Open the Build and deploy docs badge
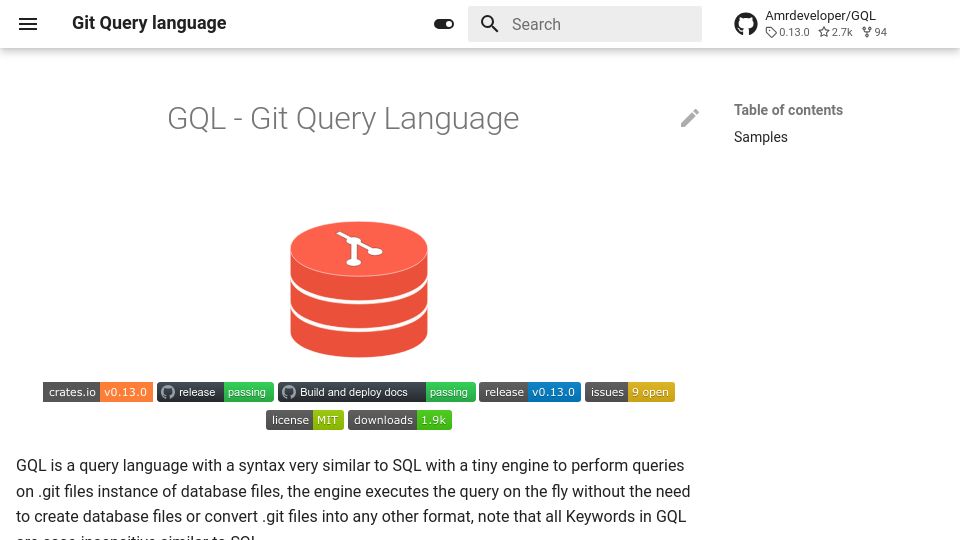This screenshot has width=960, height=540. click(377, 392)
